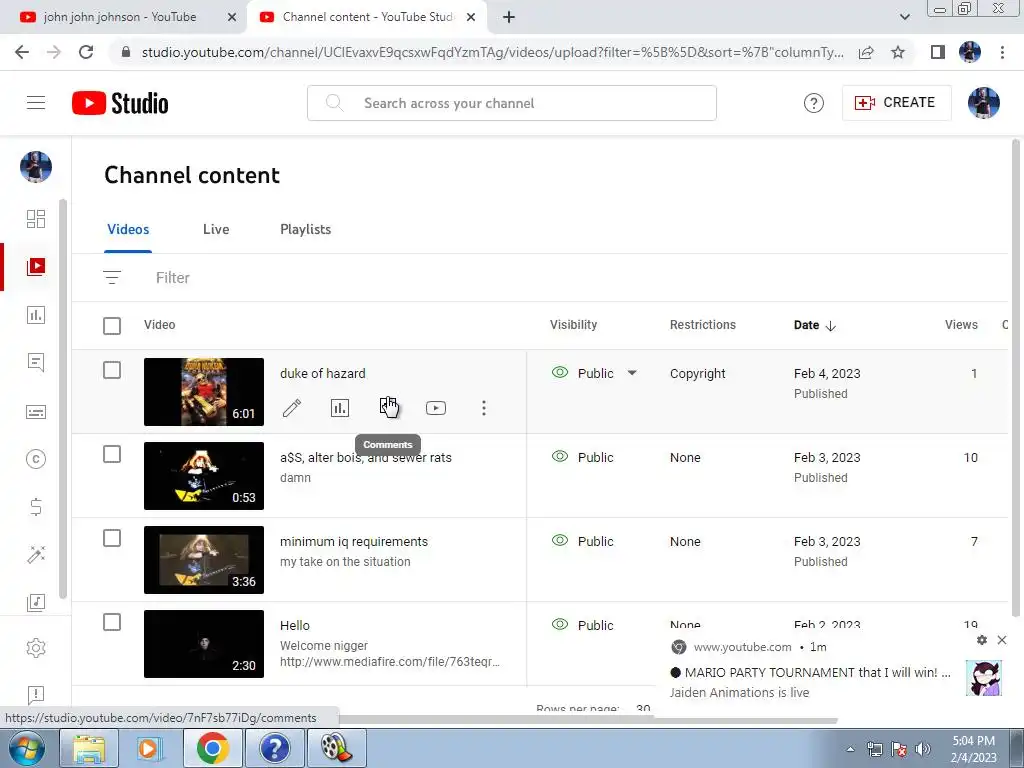Open Audio library in the sidebar
The width and height of the screenshot is (1024, 768).
36,602
